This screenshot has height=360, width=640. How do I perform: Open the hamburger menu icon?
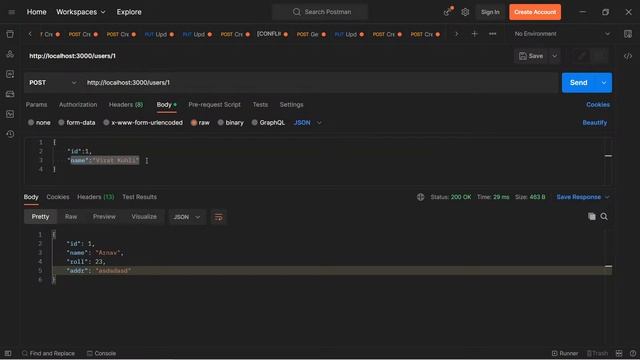pos(11,12)
